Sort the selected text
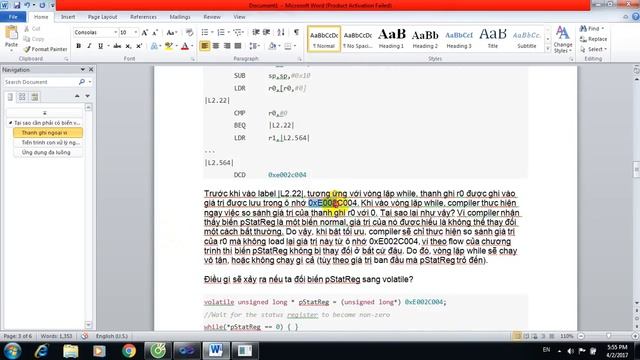Screen dimensions: 640x360 click(x=281, y=32)
